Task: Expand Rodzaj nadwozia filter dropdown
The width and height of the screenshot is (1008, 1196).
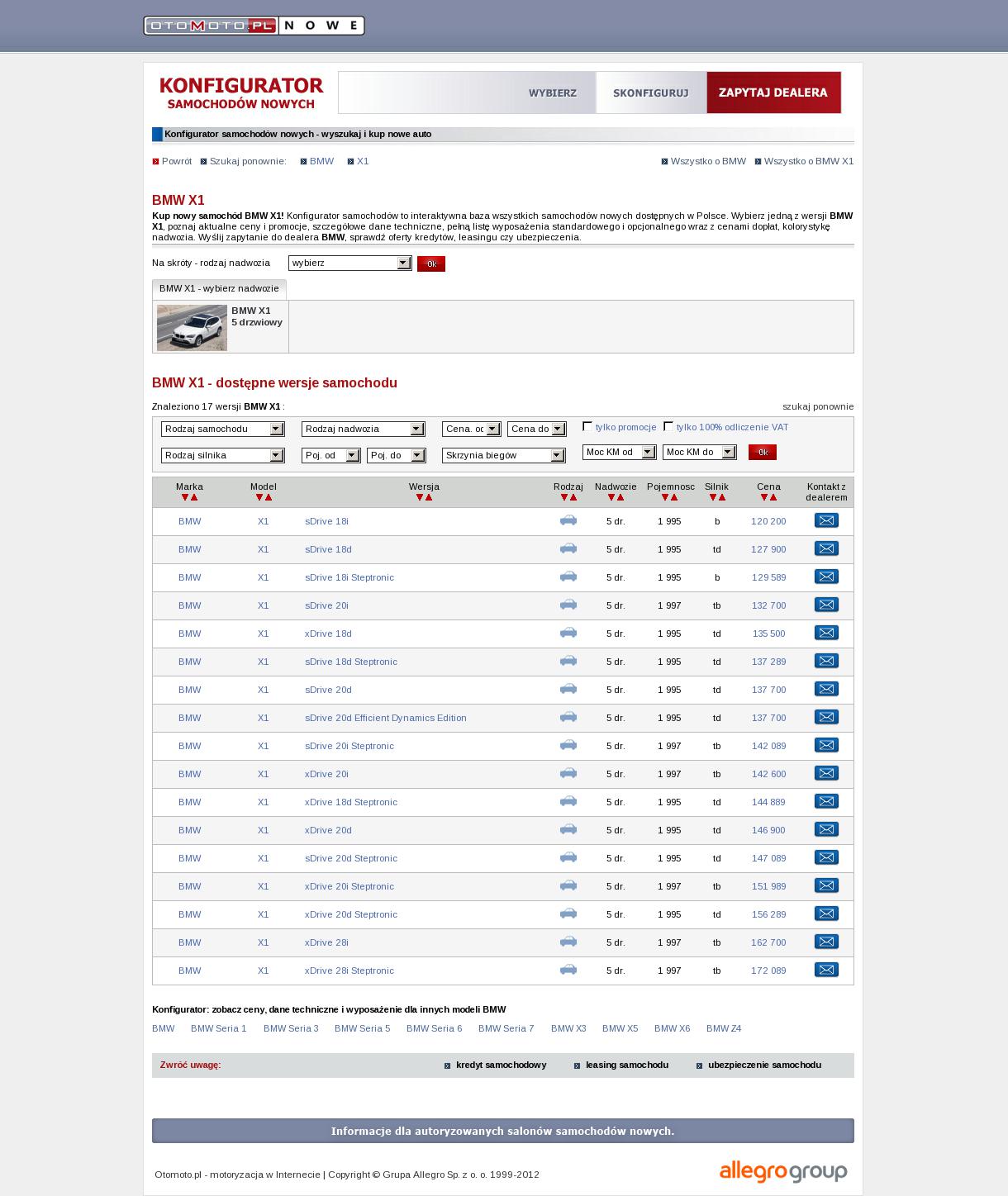Action: click(364, 429)
